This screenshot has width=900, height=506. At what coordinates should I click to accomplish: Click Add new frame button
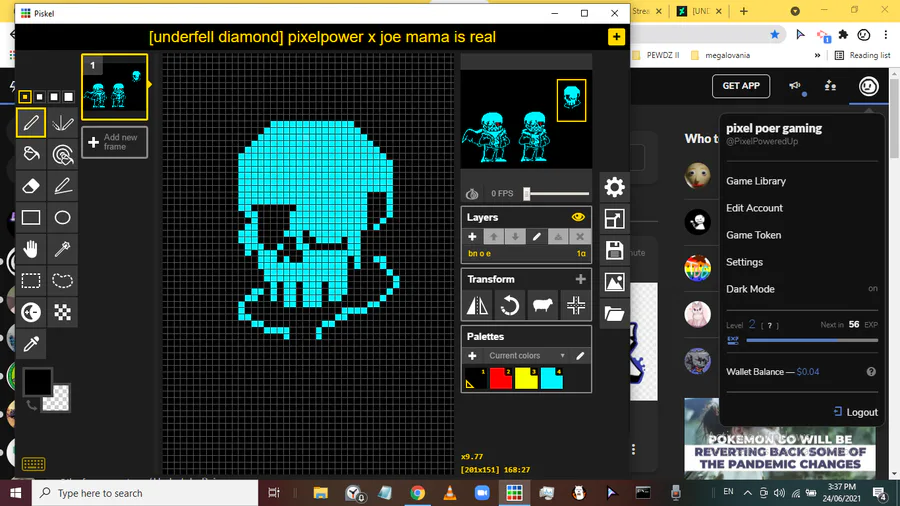point(115,142)
